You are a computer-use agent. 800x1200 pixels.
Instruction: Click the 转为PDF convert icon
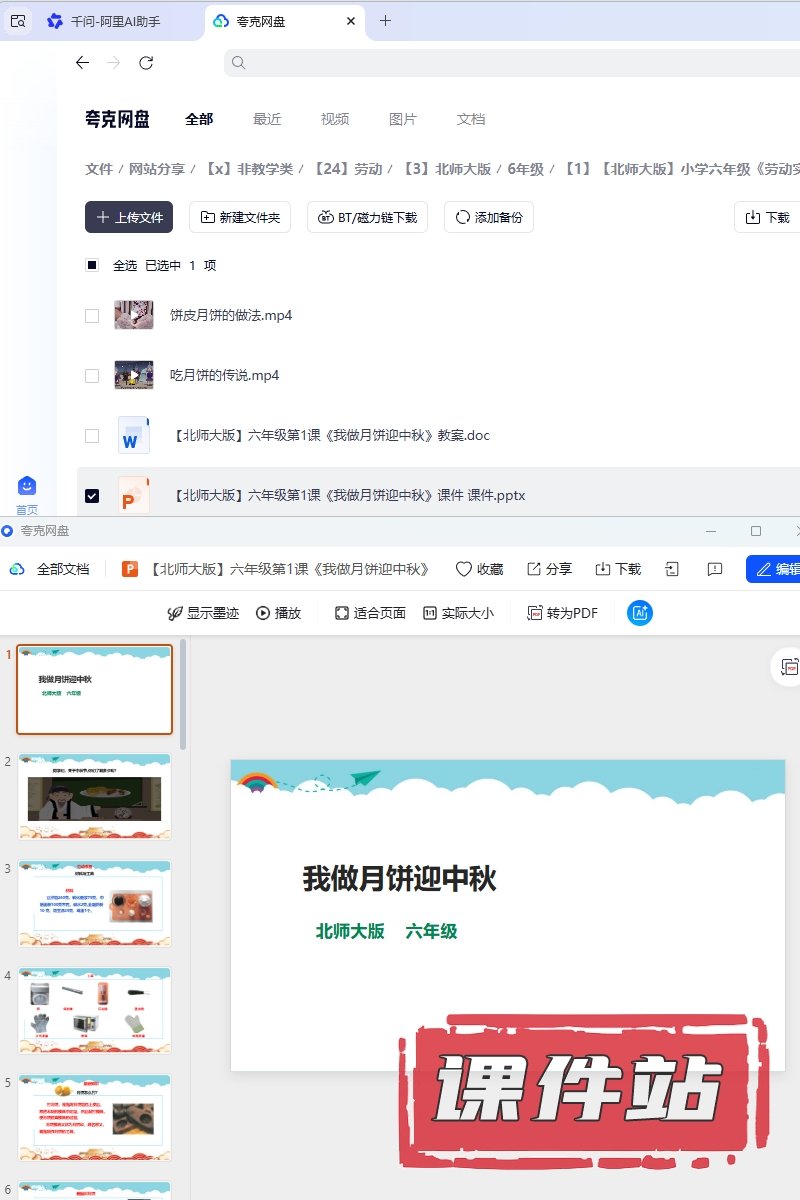pyautogui.click(x=535, y=613)
